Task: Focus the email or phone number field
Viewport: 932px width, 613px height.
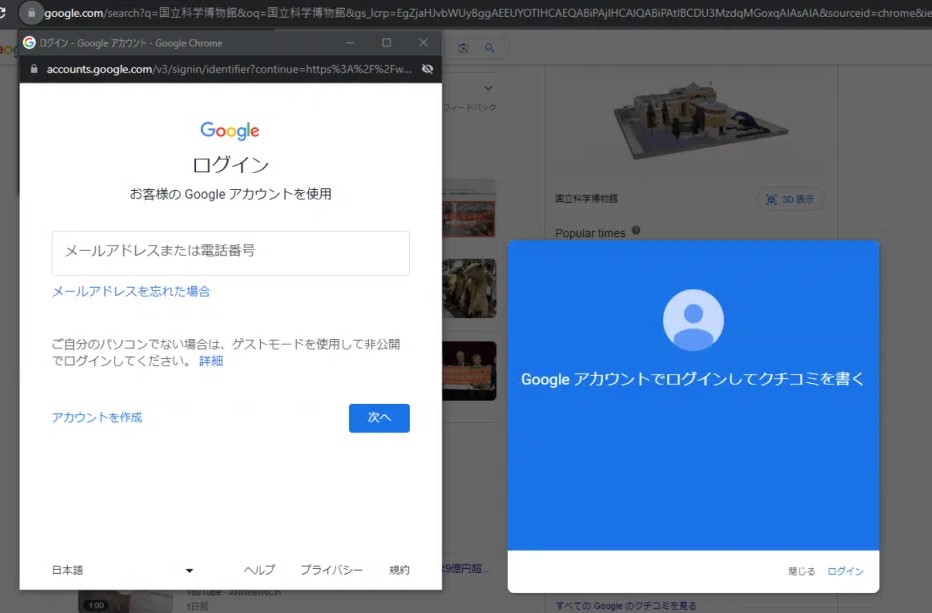Action: pos(230,253)
